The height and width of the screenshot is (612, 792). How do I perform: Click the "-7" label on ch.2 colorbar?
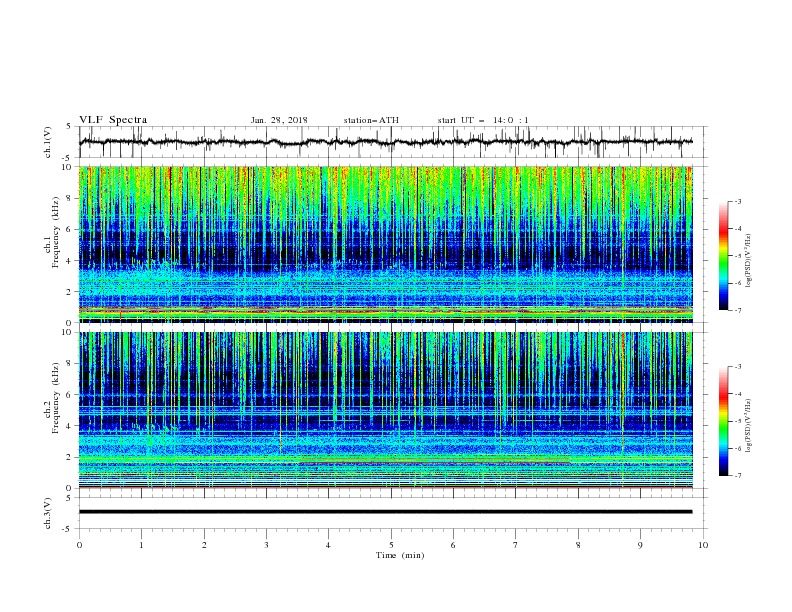pos(738,475)
